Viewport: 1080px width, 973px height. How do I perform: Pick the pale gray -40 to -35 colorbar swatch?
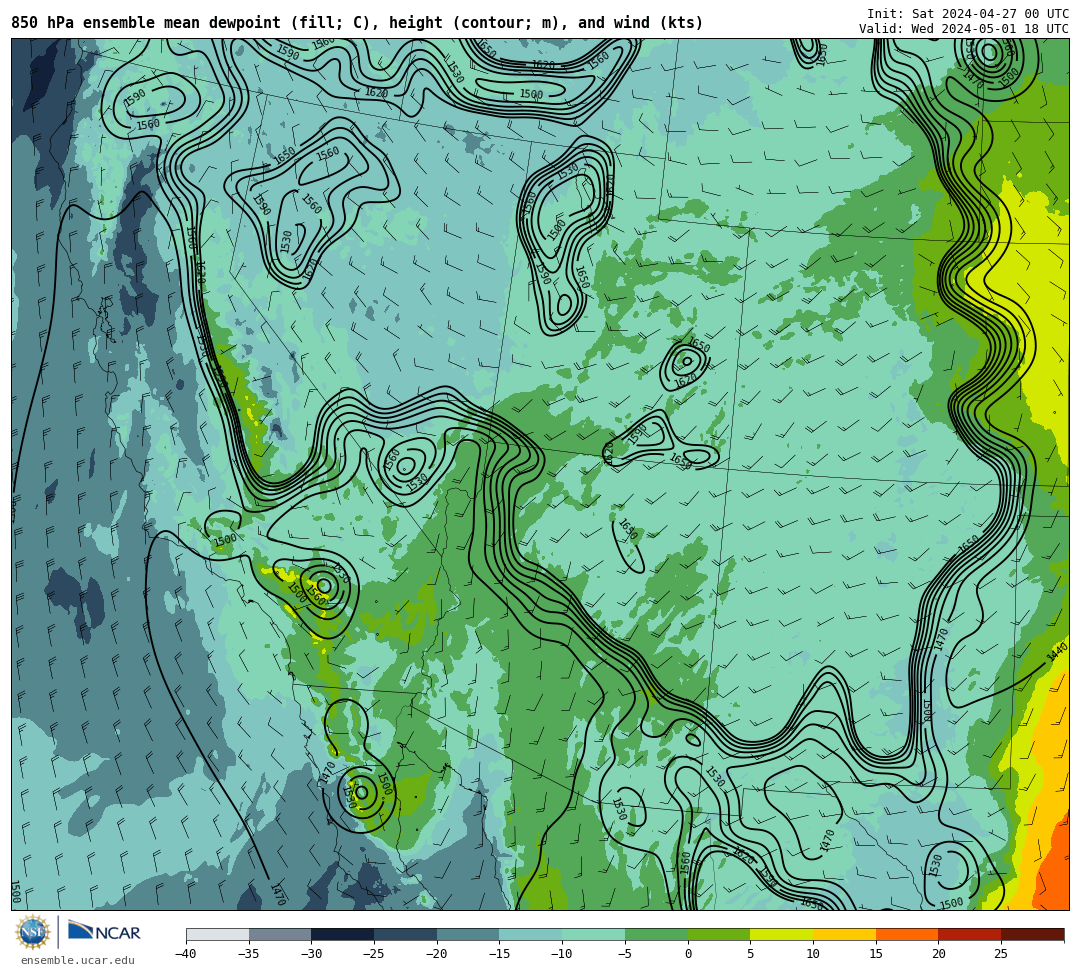click(218, 934)
